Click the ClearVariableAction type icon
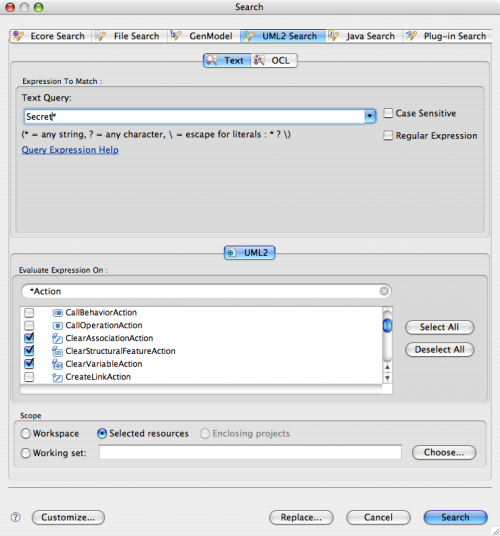 pyautogui.click(x=57, y=364)
